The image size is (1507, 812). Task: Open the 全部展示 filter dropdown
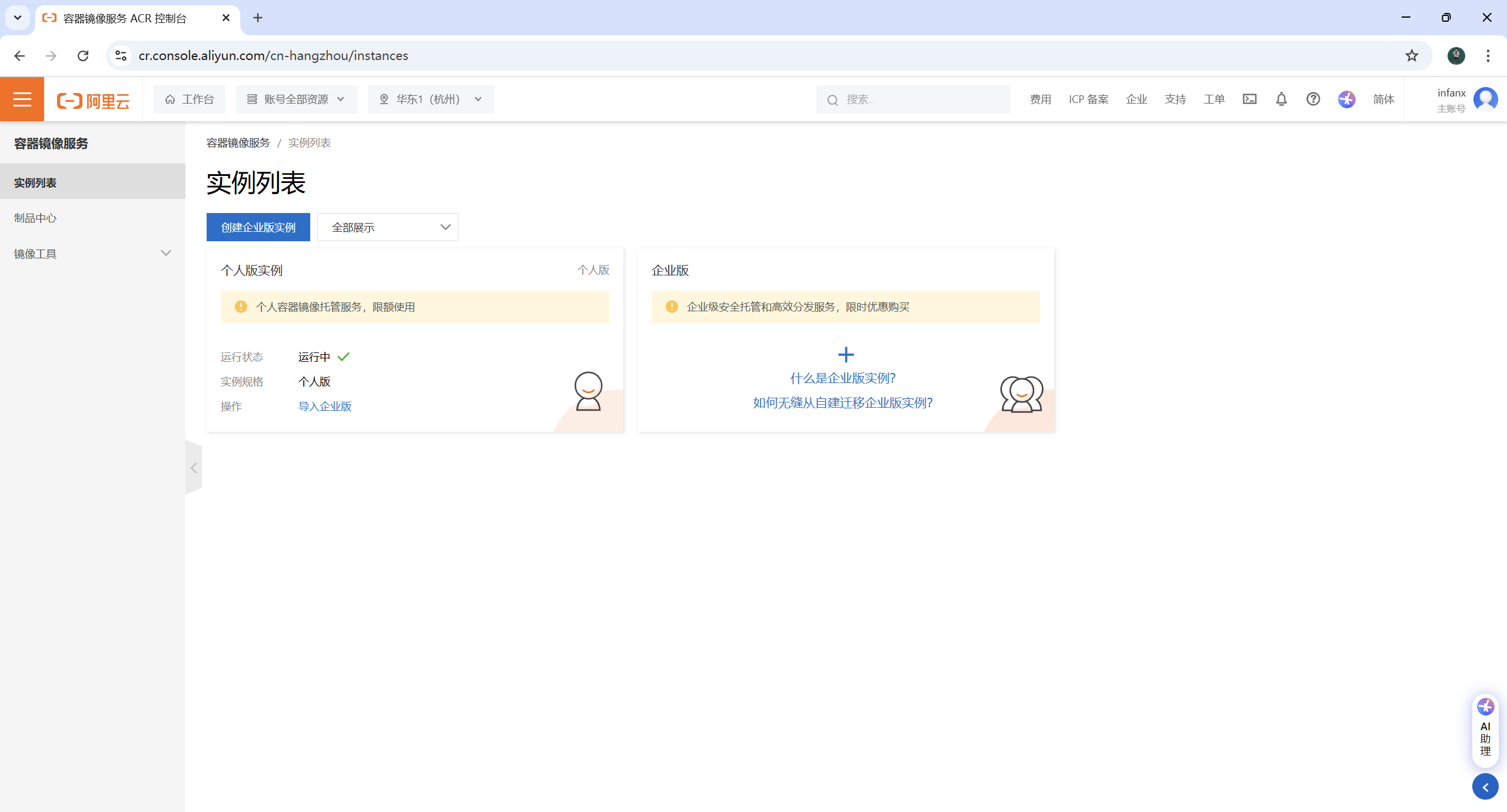pyautogui.click(x=388, y=227)
